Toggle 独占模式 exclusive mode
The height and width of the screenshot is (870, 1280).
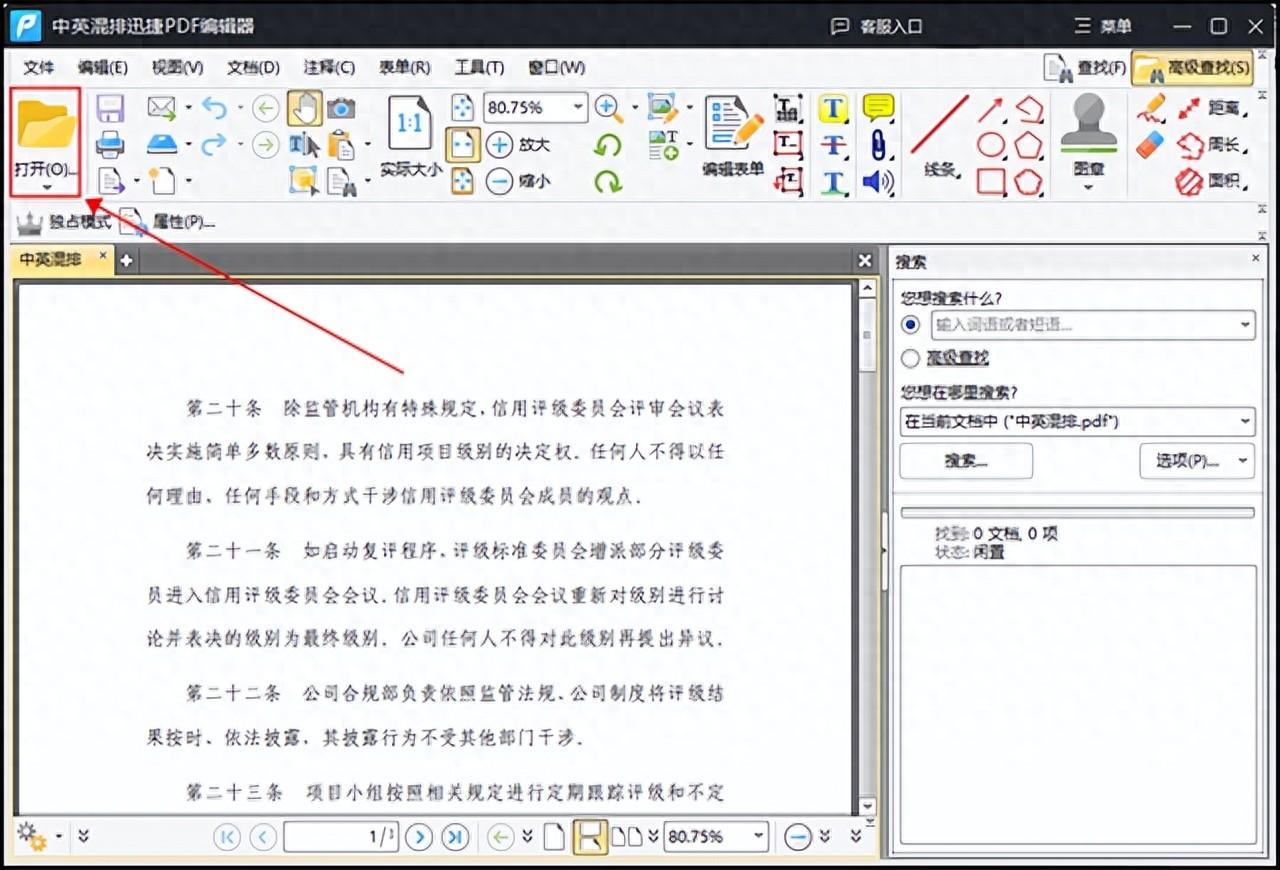(x=68, y=222)
